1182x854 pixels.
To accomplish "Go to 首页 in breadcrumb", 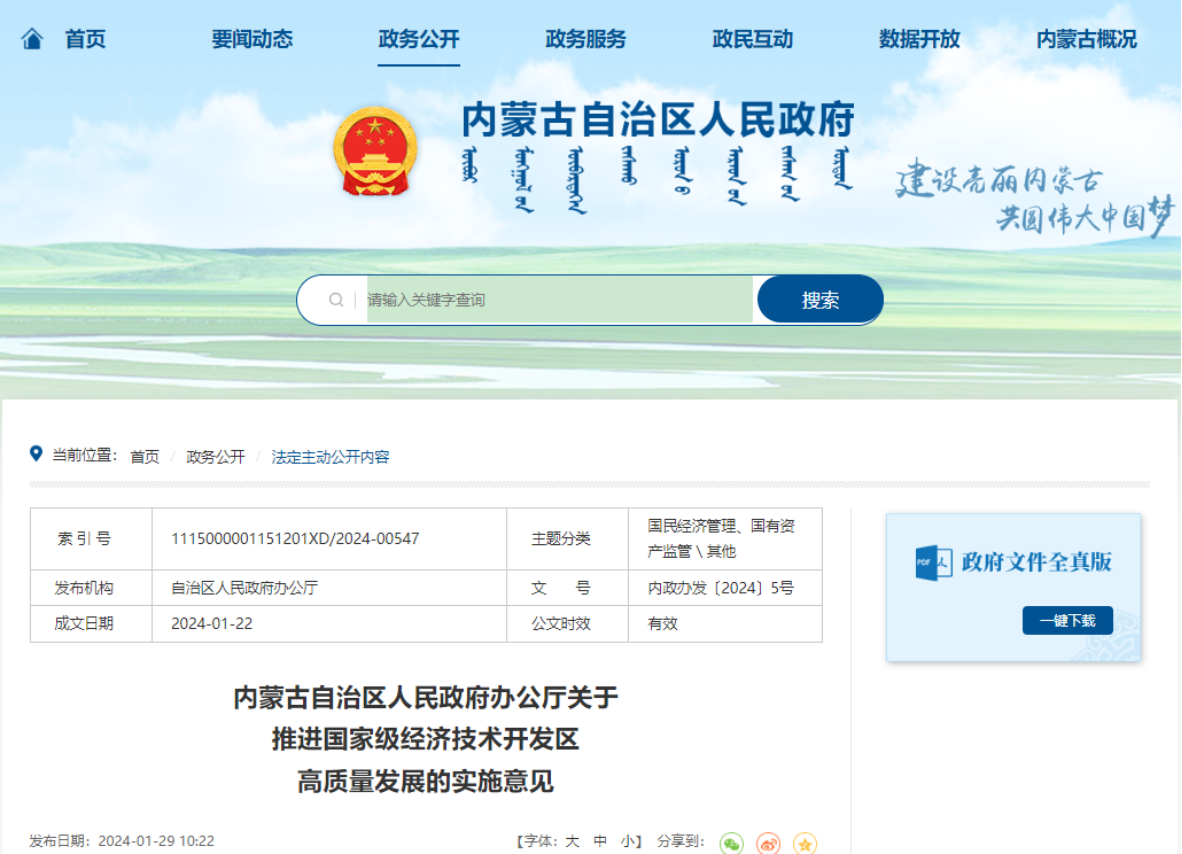I will pyautogui.click(x=145, y=457).
